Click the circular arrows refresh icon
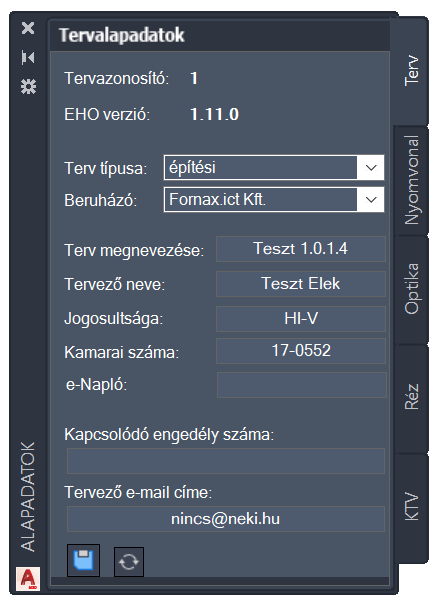Viewport: 447px width, 603px height. tap(129, 562)
